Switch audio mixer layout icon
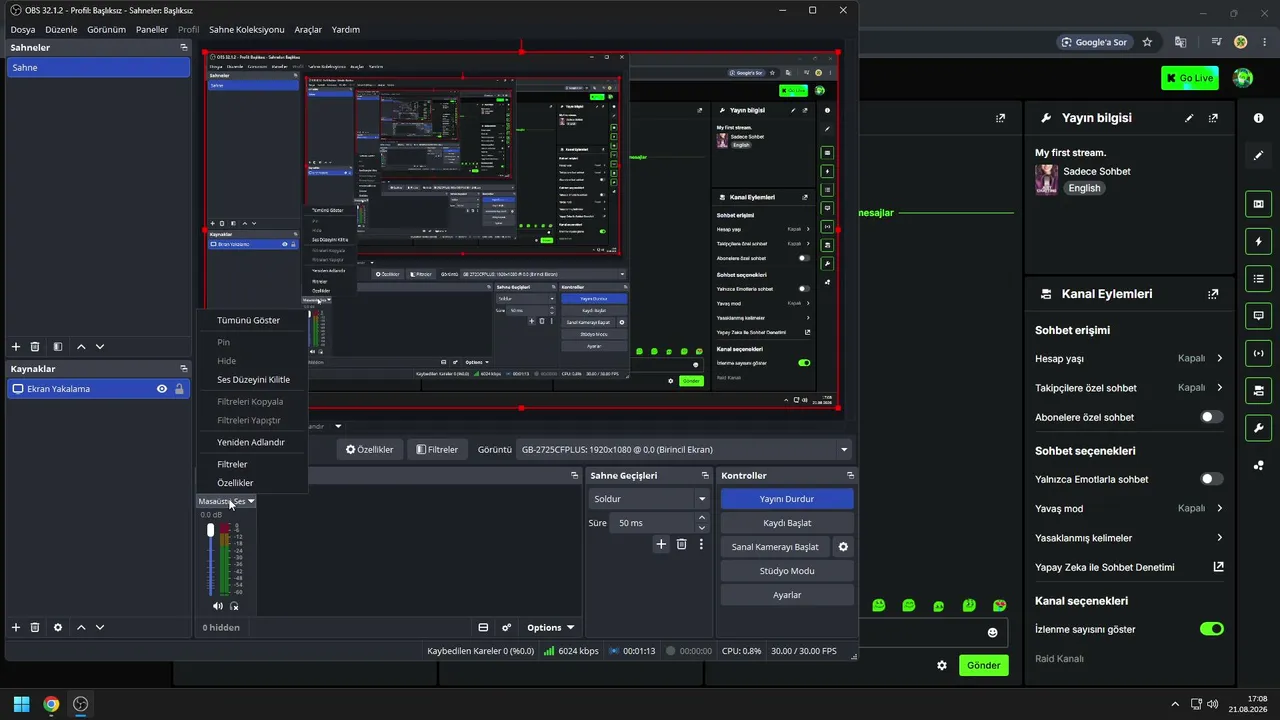The image size is (1280, 720). [x=483, y=628]
